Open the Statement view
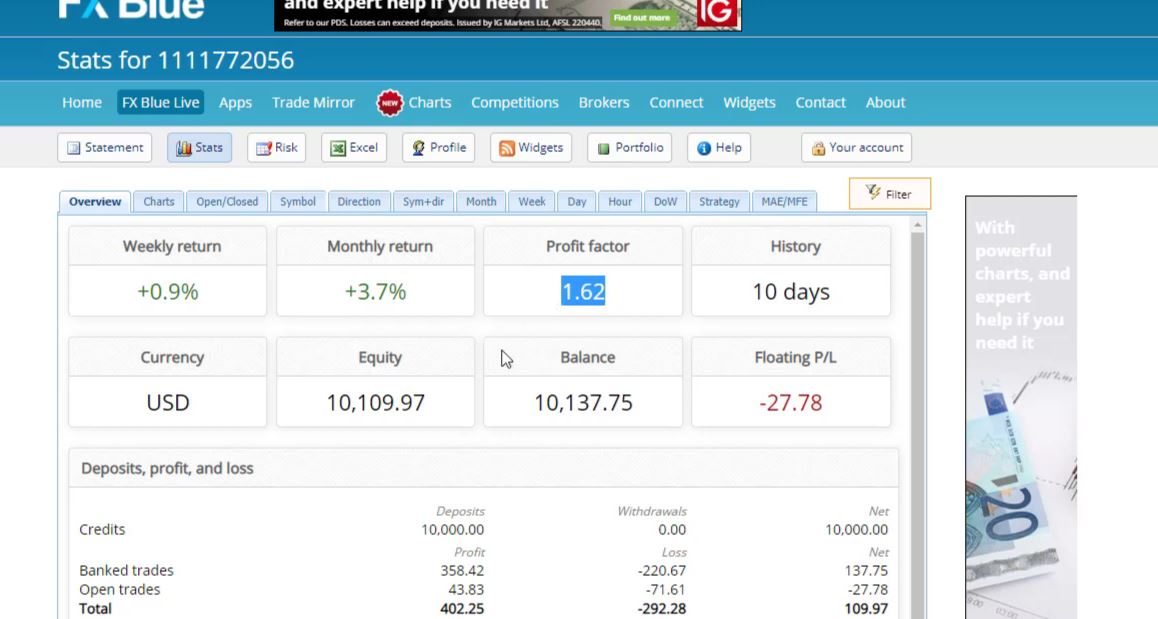This screenshot has width=1158, height=619. (x=104, y=147)
